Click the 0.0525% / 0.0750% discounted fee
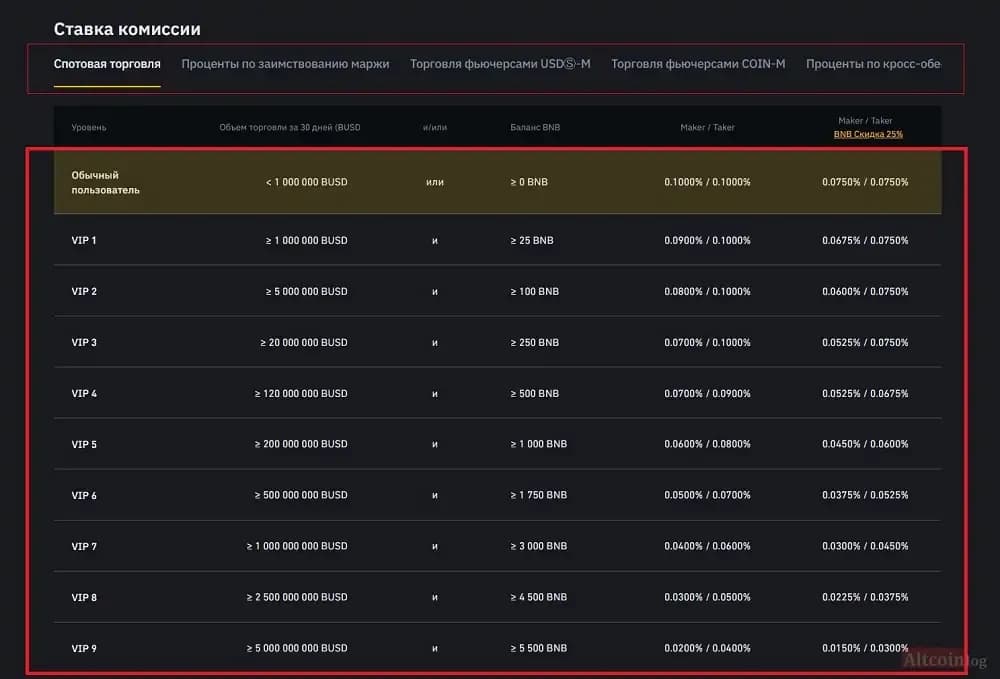Screen dimensions: 1000x679 coord(865,342)
